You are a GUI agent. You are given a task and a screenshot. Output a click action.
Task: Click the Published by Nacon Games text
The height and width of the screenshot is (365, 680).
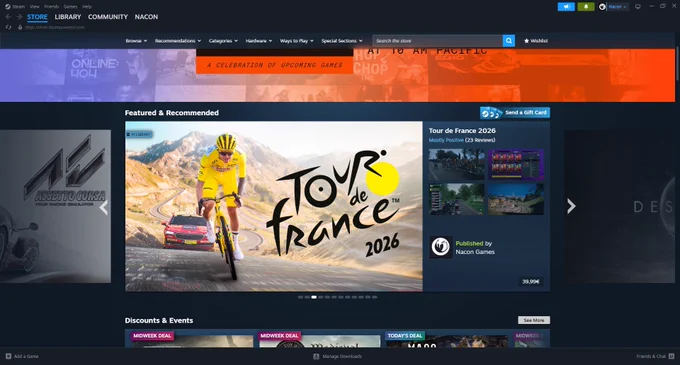tap(475, 248)
